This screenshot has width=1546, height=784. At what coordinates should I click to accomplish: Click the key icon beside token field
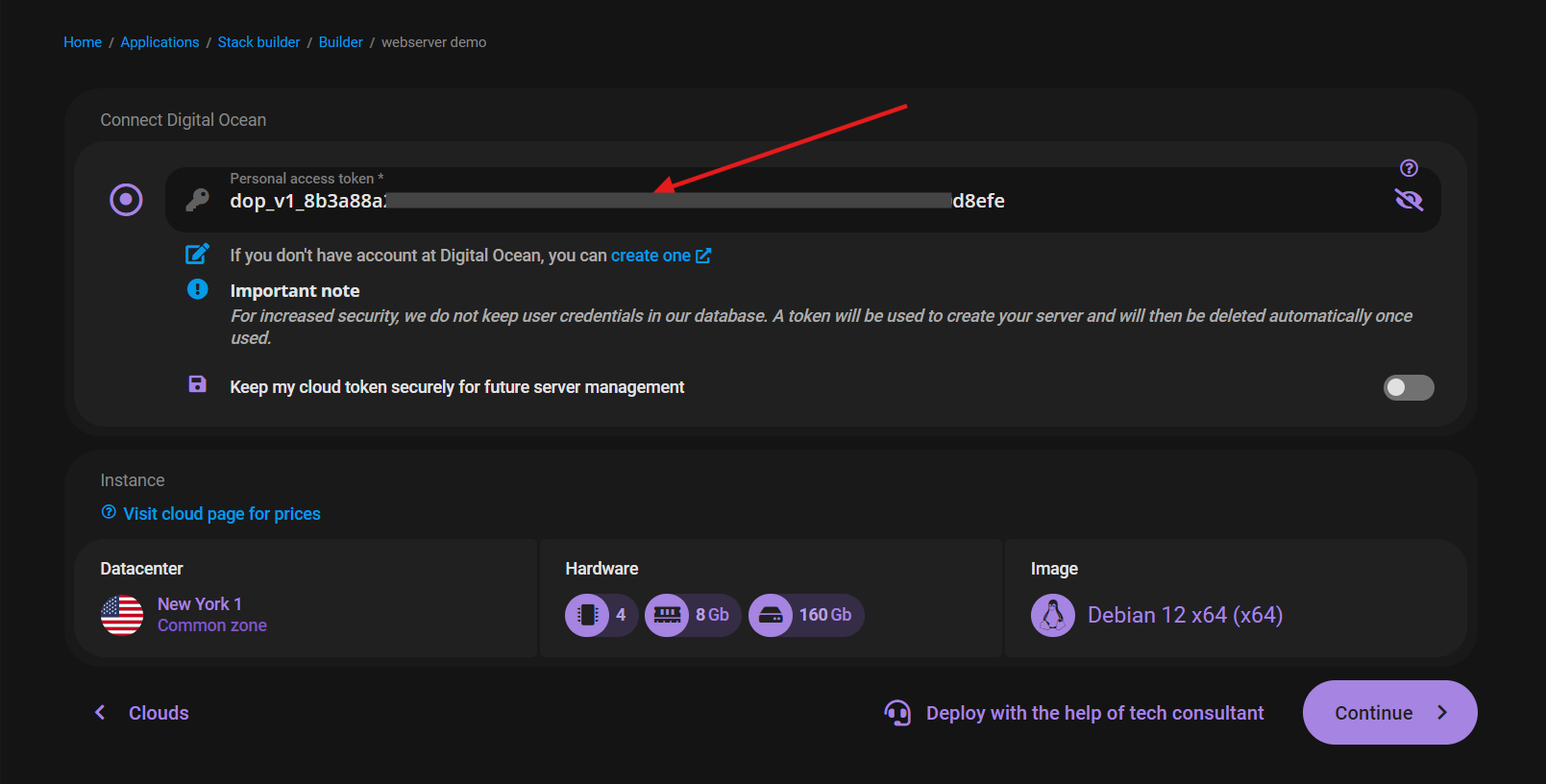[x=198, y=200]
